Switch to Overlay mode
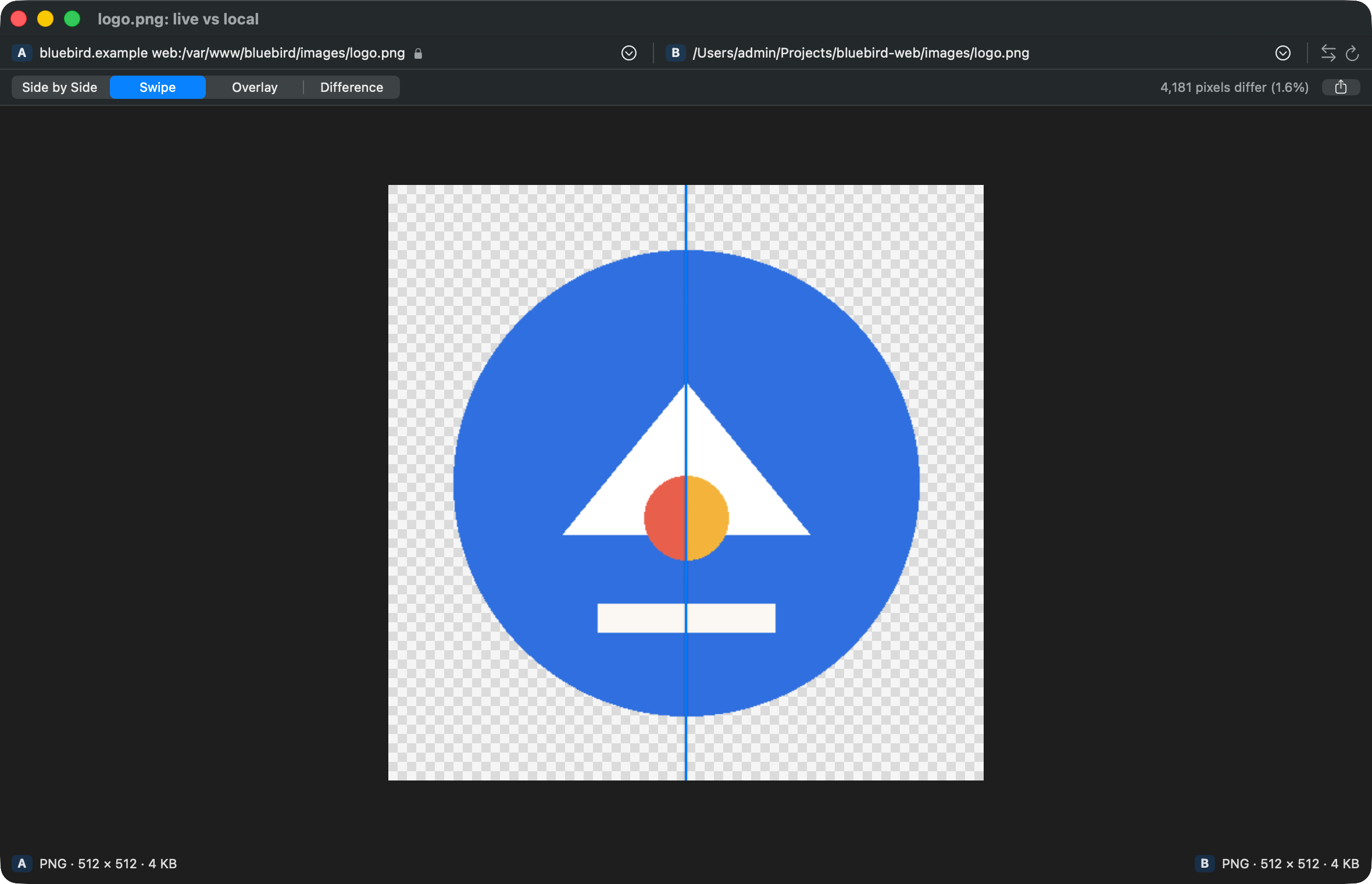Viewport: 1372px width, 884px height. click(255, 87)
